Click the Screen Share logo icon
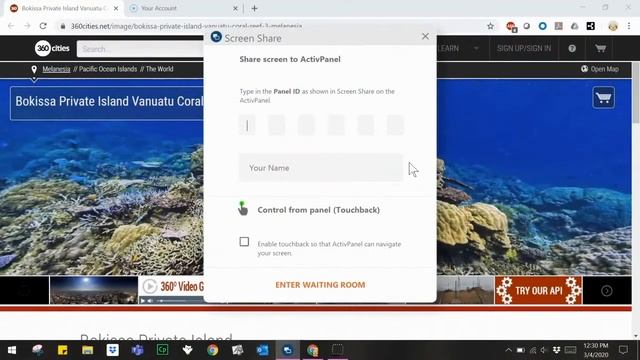The height and width of the screenshot is (360, 640). 216,37
